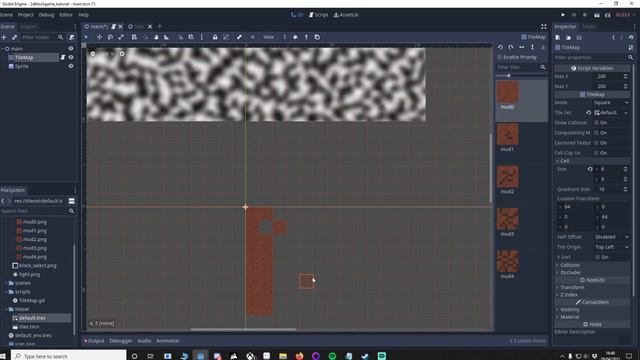
Task: Open the Animation bottom panel
Action: [x=168, y=341]
